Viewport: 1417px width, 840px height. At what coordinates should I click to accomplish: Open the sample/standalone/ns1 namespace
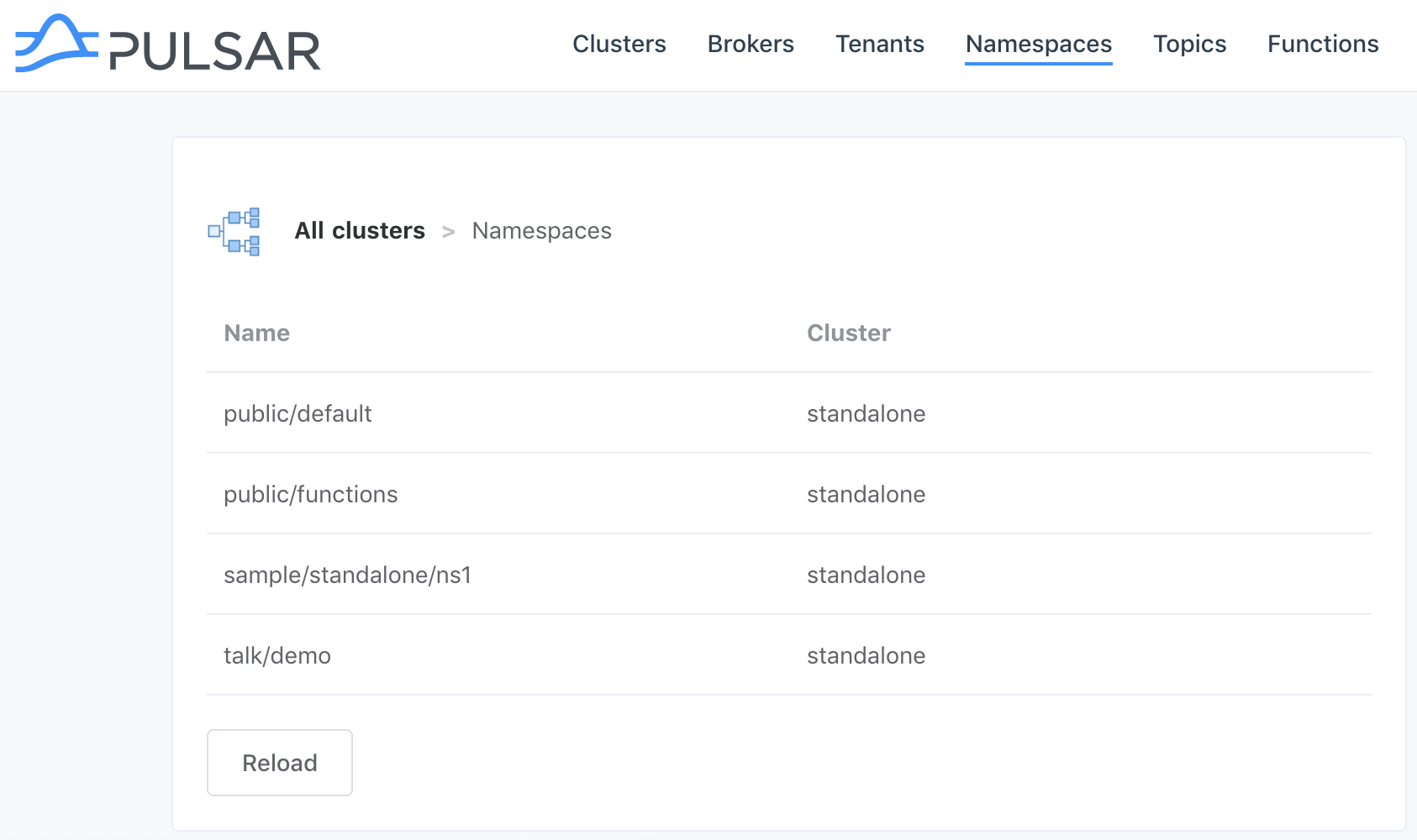pyautogui.click(x=348, y=575)
